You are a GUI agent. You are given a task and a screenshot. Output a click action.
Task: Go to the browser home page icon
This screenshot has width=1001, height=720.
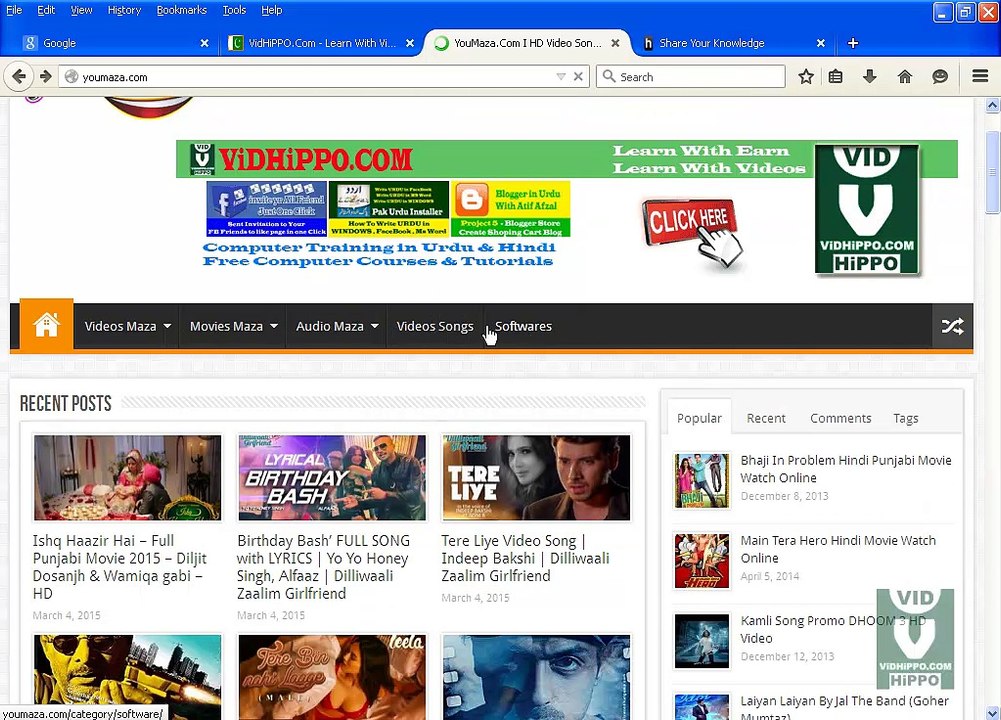coord(905,77)
